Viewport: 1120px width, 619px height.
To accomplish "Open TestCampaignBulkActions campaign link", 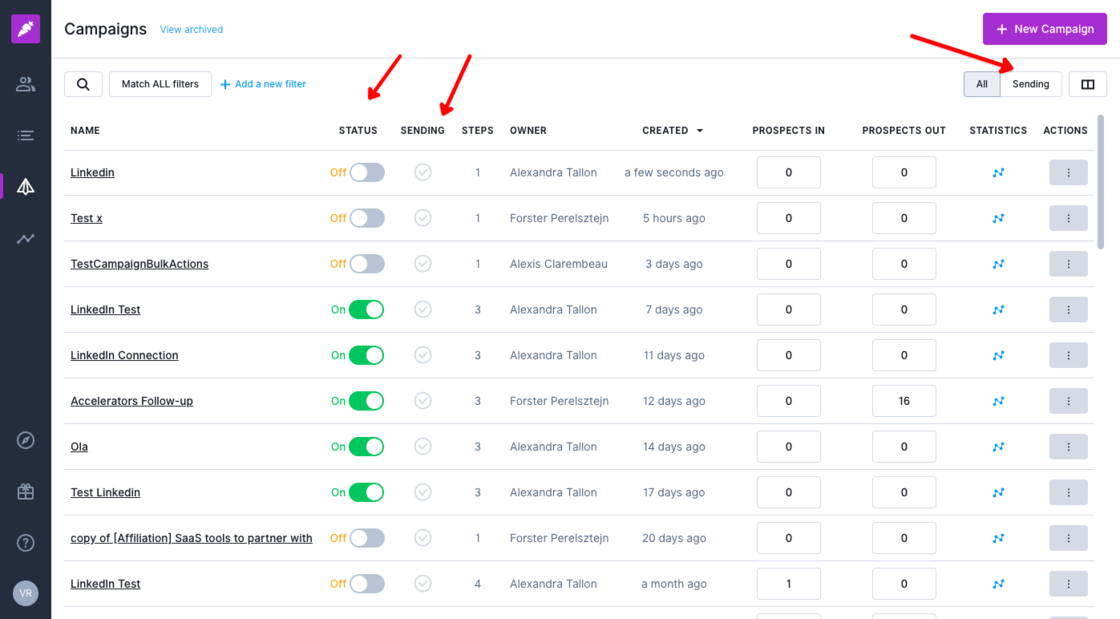I will coord(139,263).
